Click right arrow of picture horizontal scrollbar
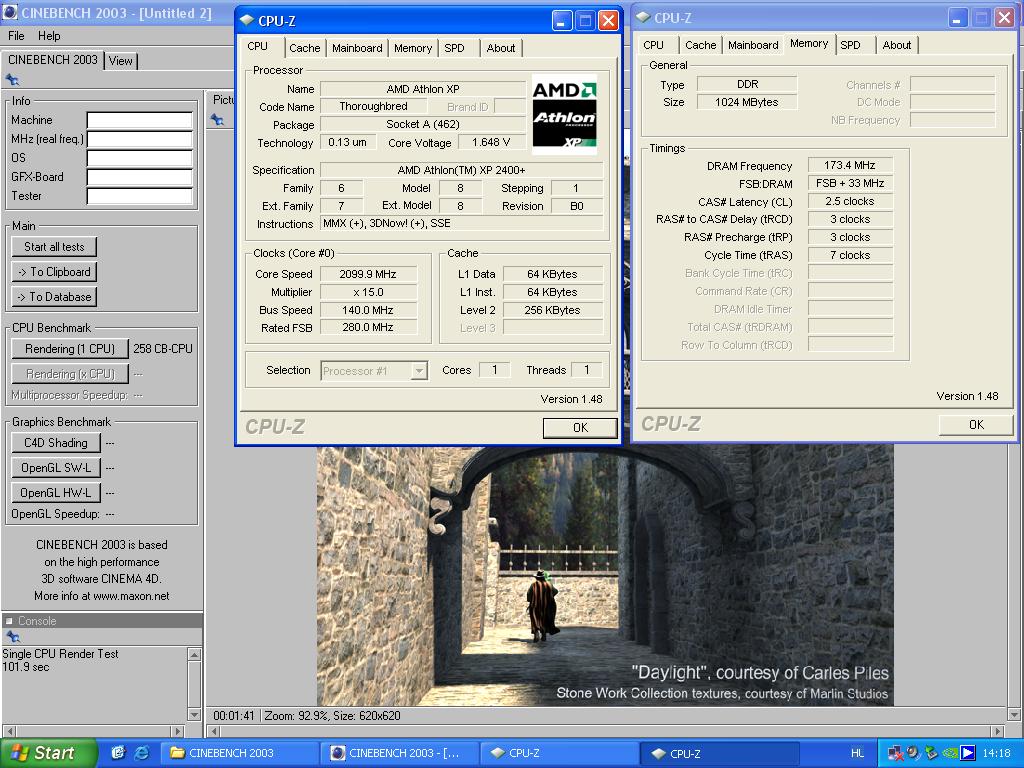 click(997, 731)
